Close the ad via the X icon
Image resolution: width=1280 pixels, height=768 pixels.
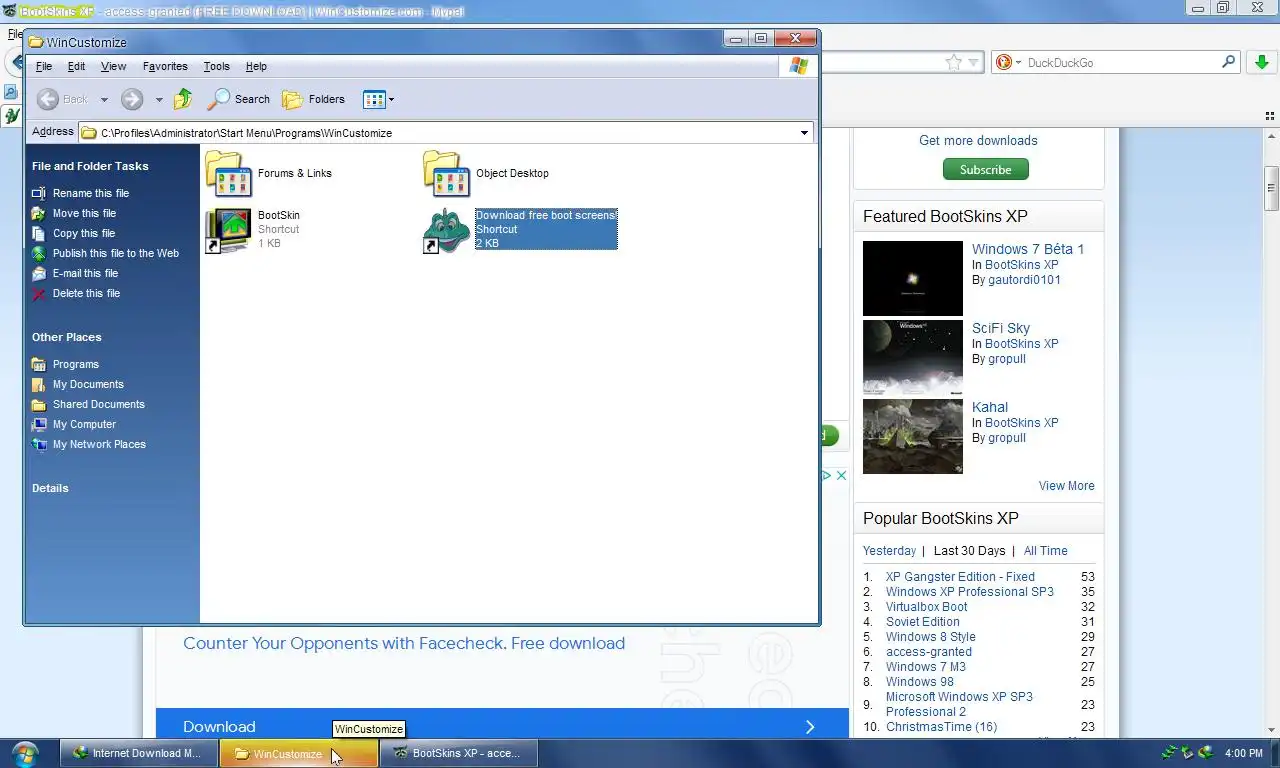click(x=842, y=475)
